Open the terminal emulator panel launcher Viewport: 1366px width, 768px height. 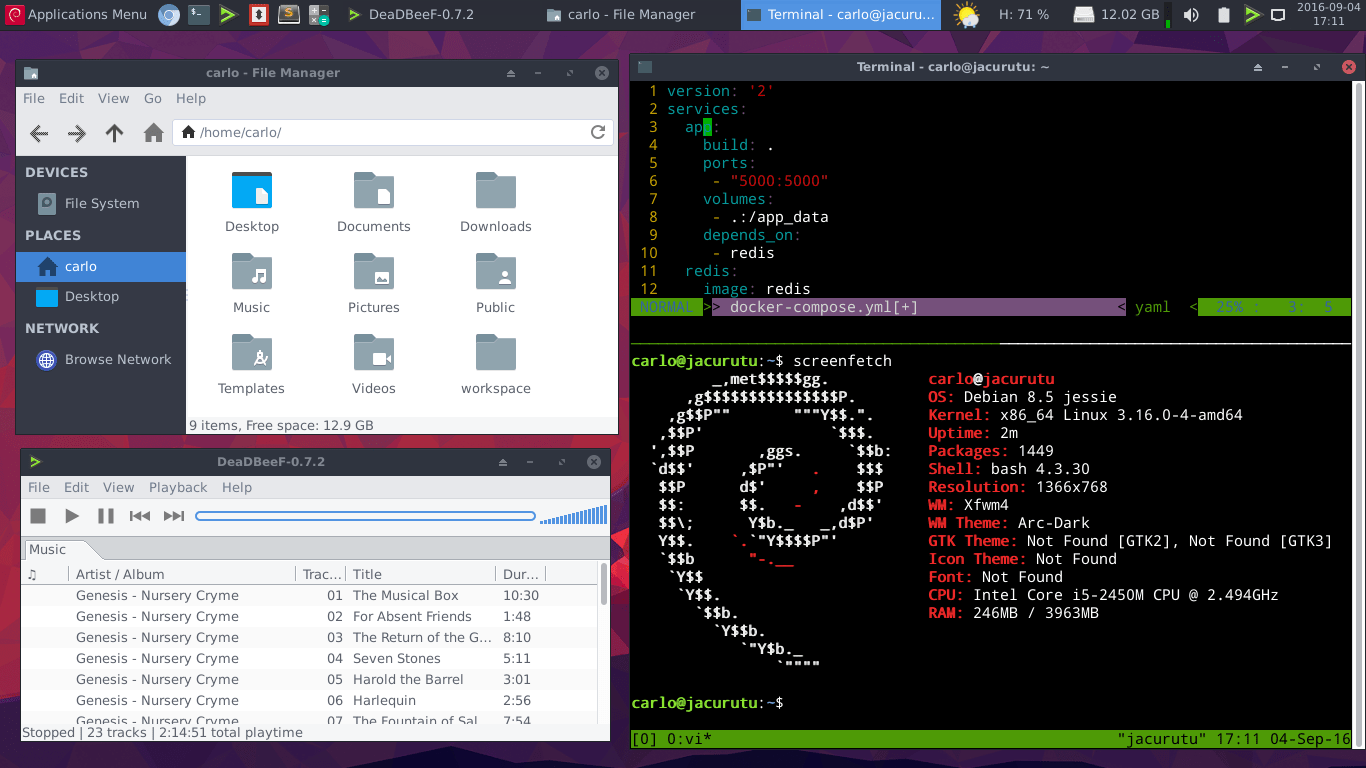pyautogui.click(x=199, y=14)
